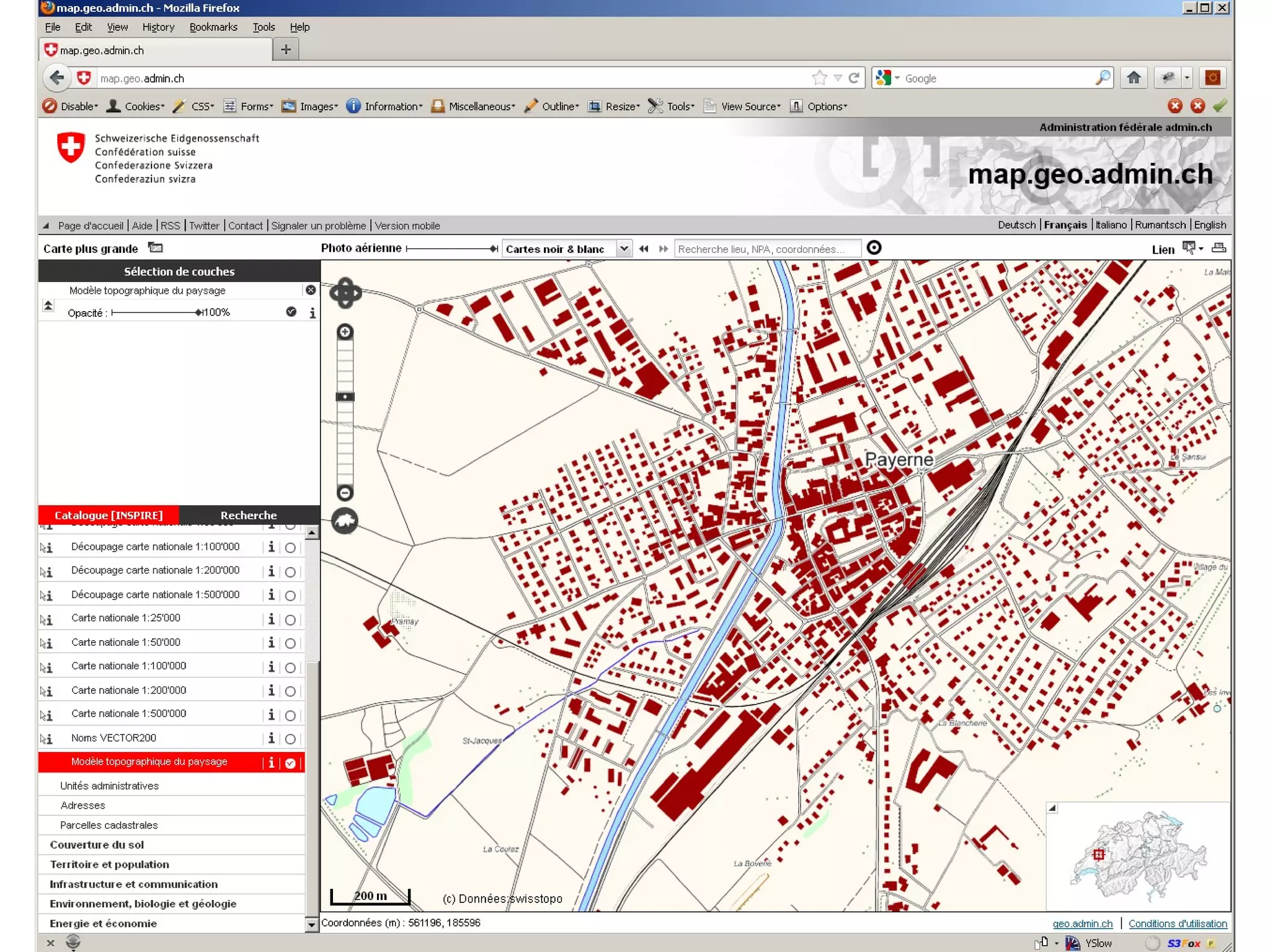
Task: Click the print map icon
Action: click(1218, 248)
